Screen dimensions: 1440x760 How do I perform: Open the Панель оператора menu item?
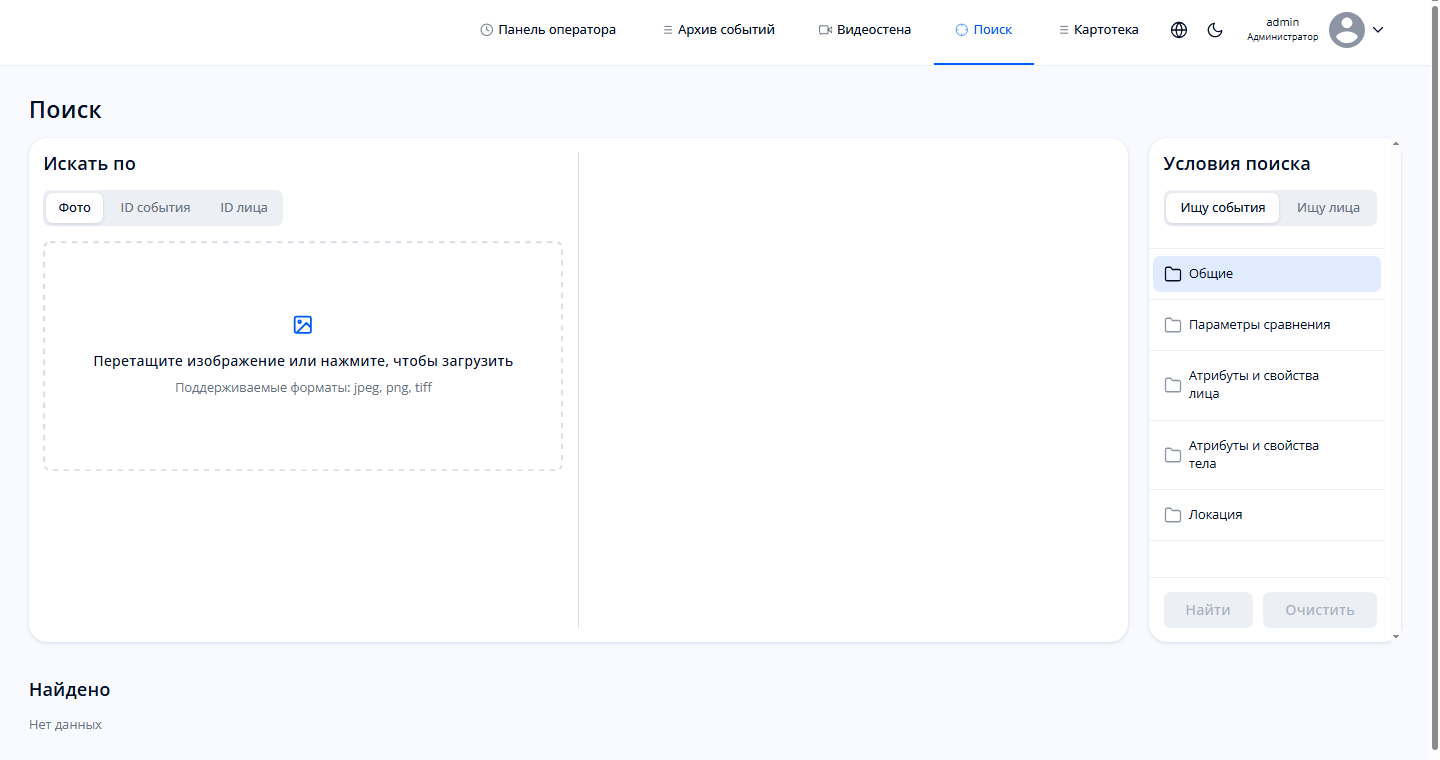coord(548,30)
